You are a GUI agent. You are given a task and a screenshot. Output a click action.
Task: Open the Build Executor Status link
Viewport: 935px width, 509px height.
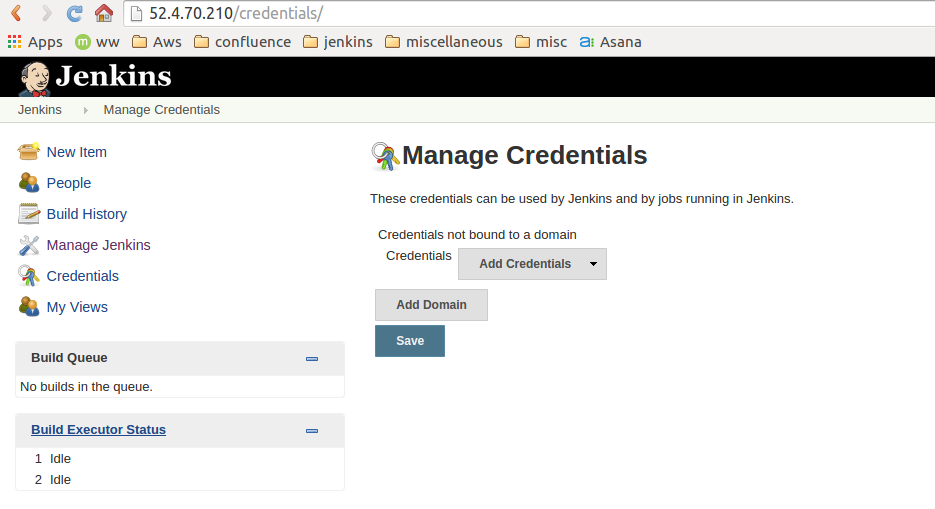click(x=98, y=430)
